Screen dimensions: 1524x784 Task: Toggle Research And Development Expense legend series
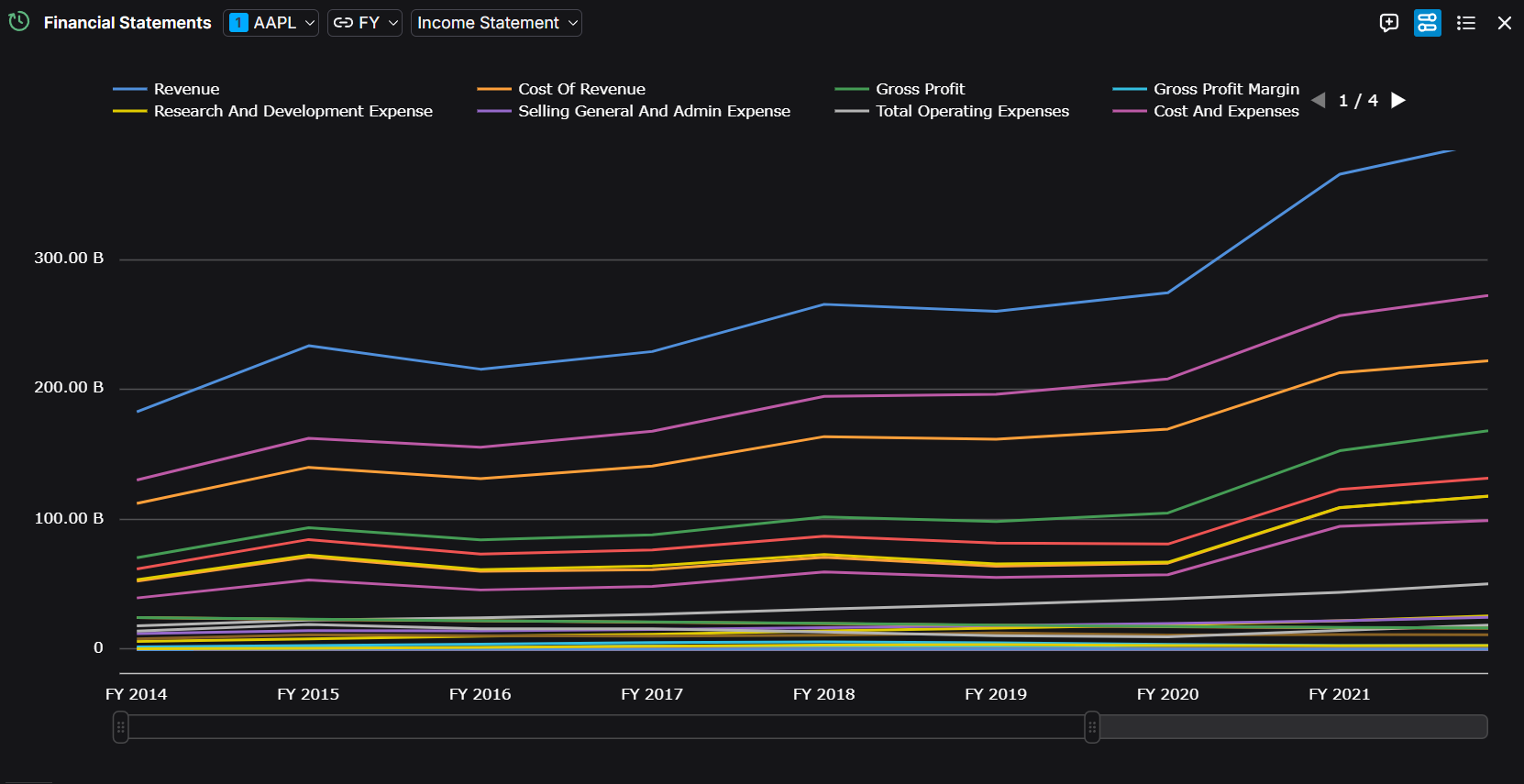(272, 111)
